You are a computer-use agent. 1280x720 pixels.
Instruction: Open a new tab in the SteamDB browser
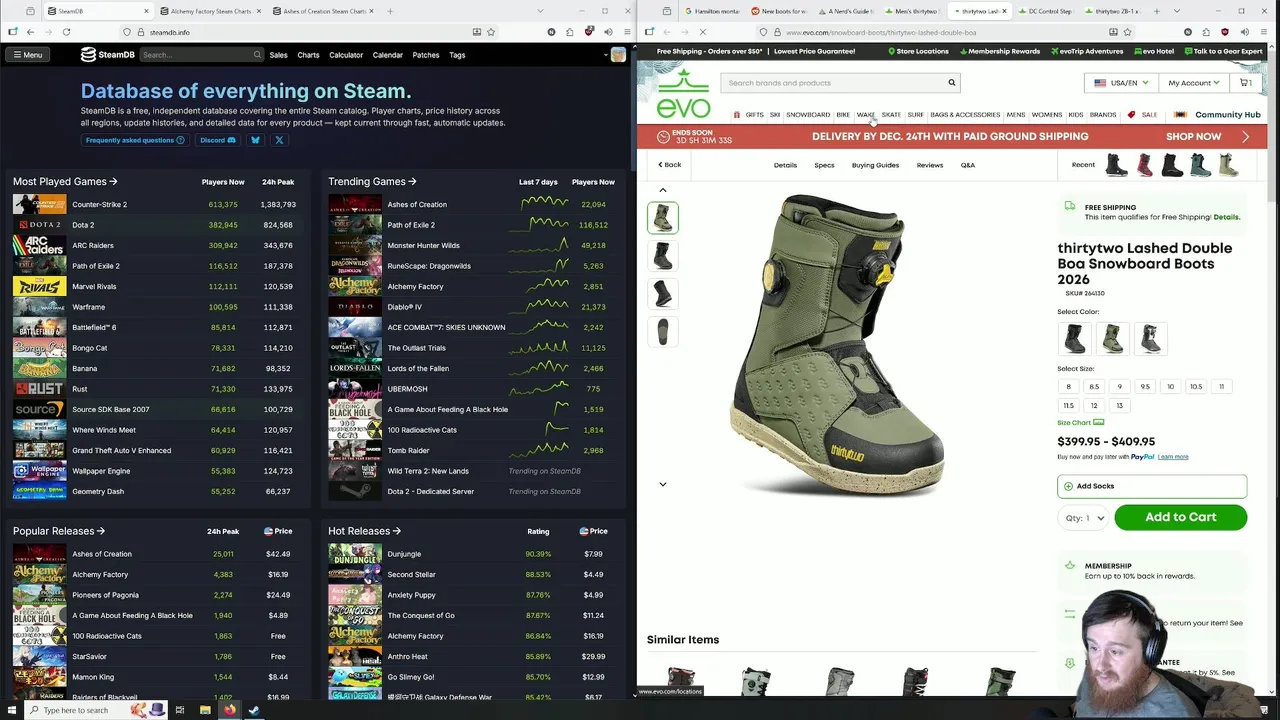[x=390, y=11]
